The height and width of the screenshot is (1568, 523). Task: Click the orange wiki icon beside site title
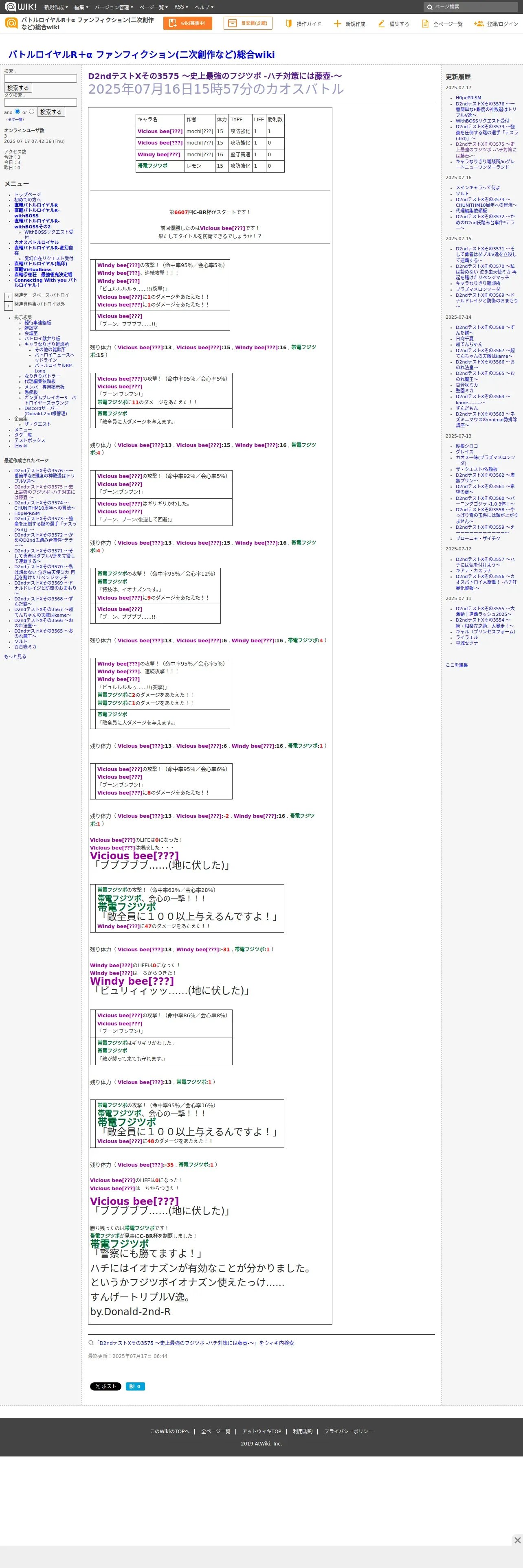11,23
